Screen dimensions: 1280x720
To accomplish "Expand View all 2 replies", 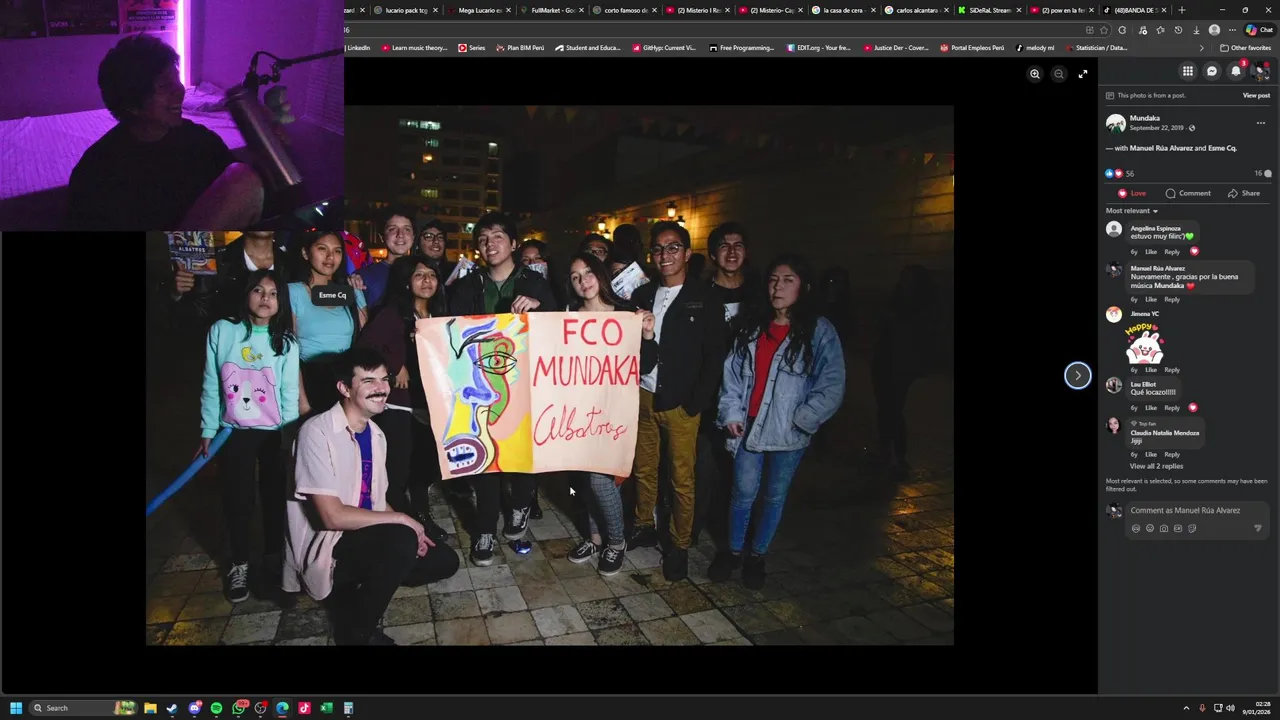I will click(x=1156, y=466).
